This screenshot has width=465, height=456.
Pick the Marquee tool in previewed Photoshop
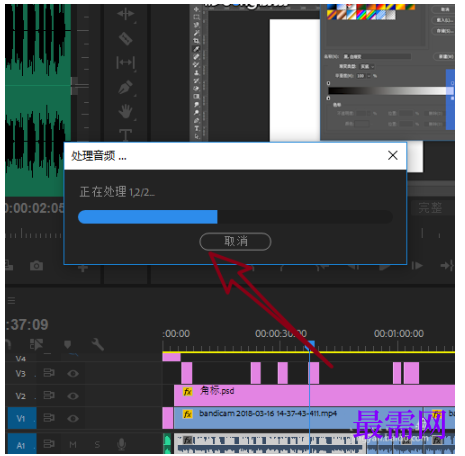[x=197, y=17]
